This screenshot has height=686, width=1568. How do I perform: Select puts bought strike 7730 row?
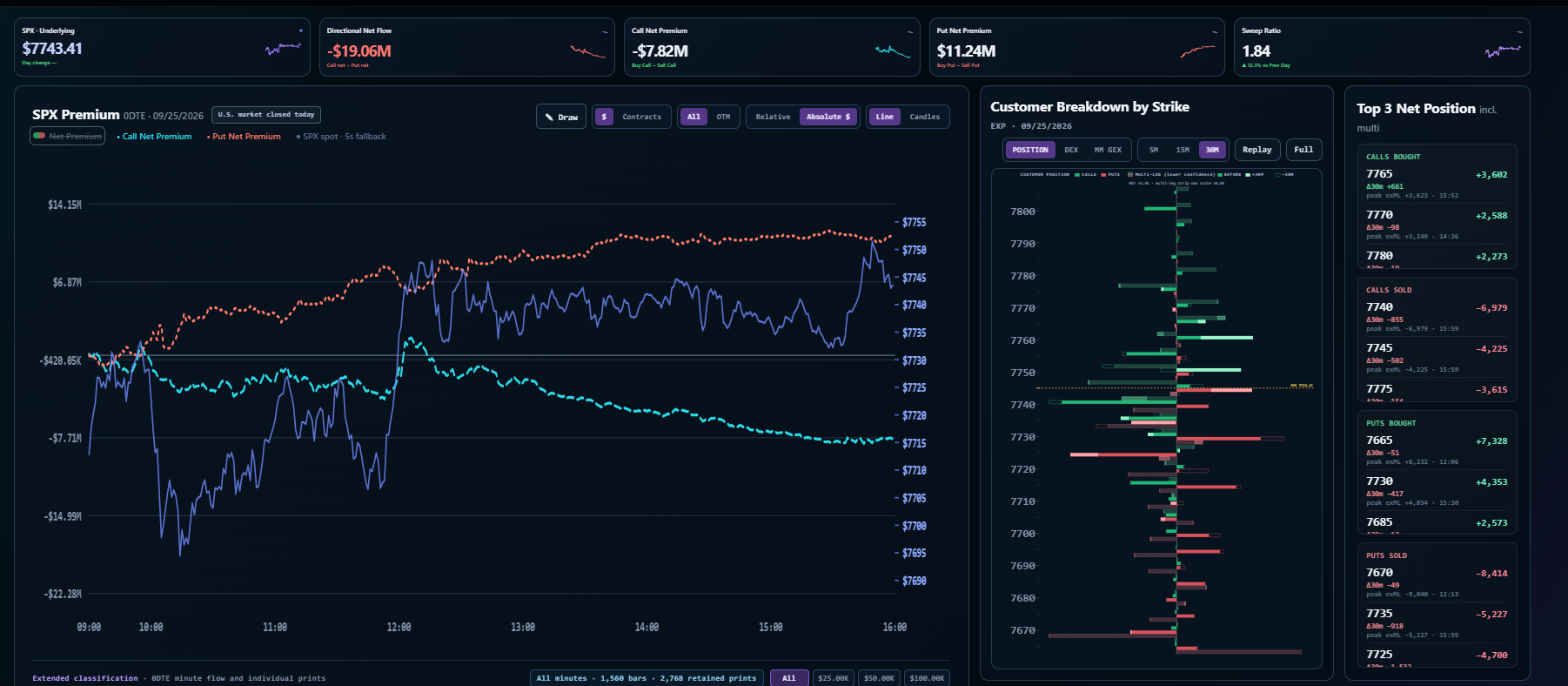pos(1437,491)
